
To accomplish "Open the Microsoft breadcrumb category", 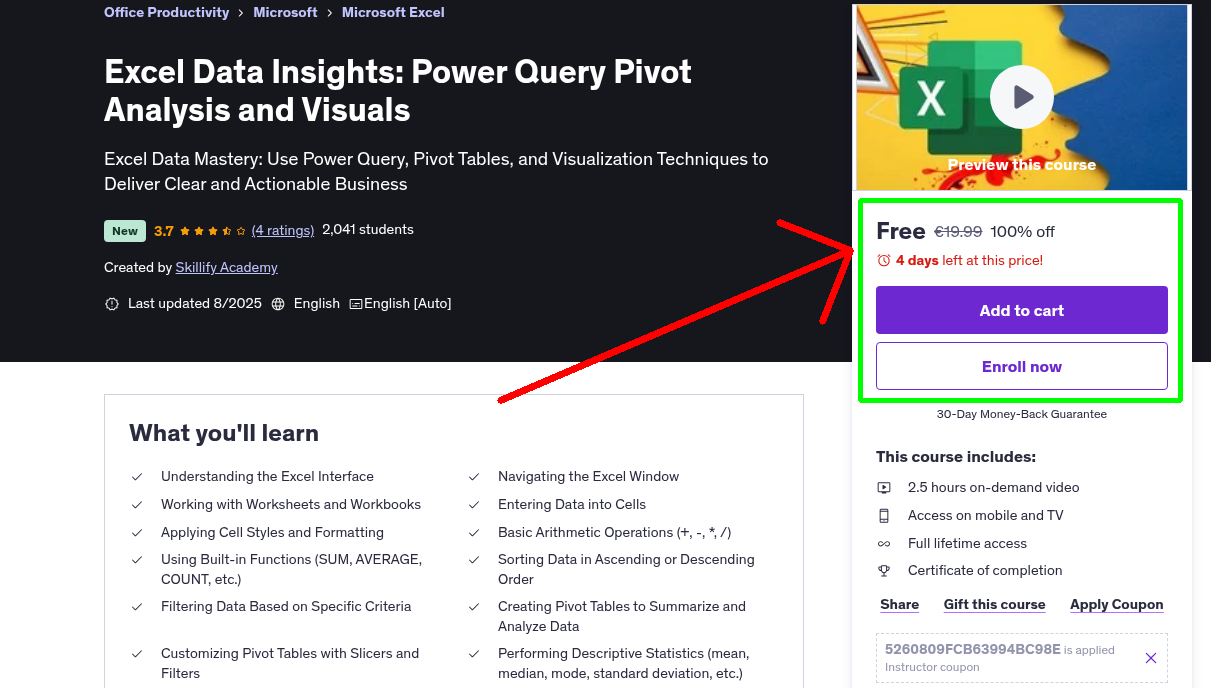I will [285, 13].
